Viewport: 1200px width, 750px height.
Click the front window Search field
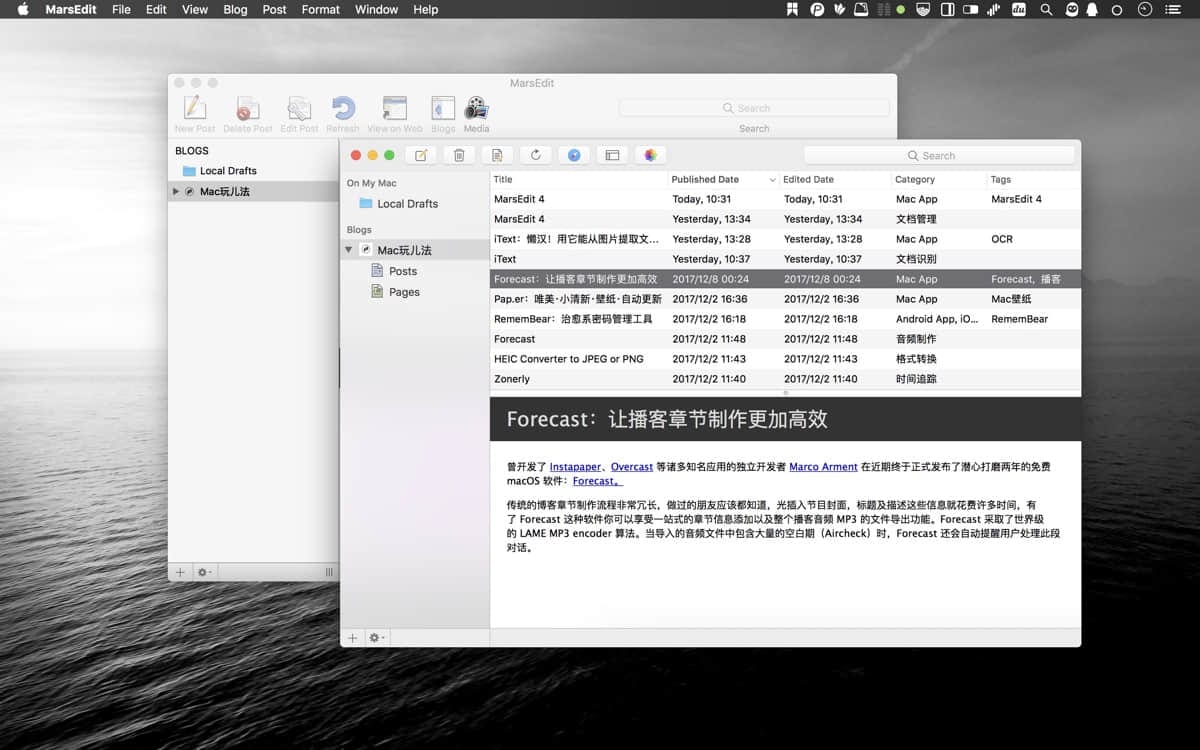point(939,155)
